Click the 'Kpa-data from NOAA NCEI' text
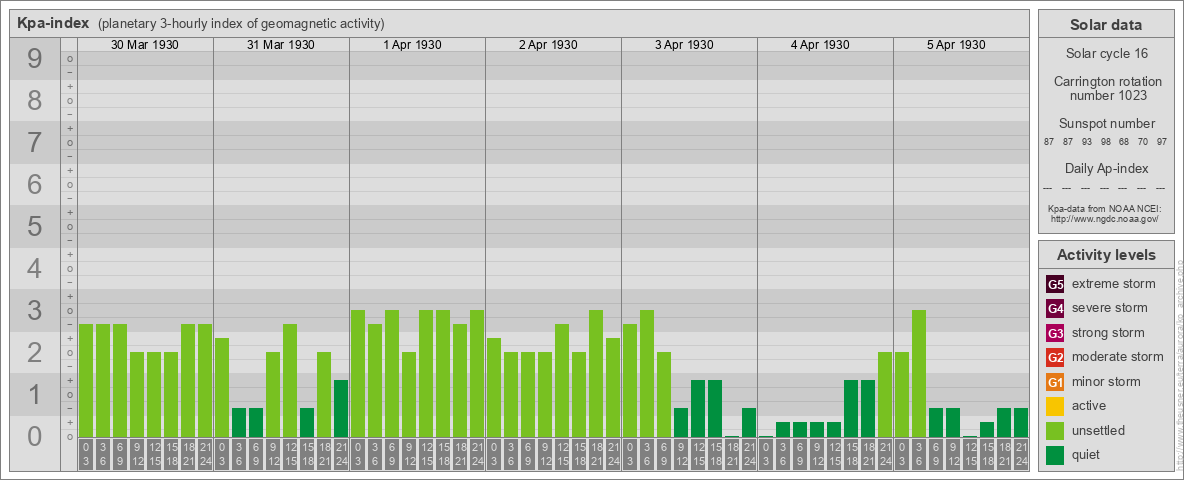Image resolution: width=1184 pixels, height=480 pixels. [x=1105, y=208]
